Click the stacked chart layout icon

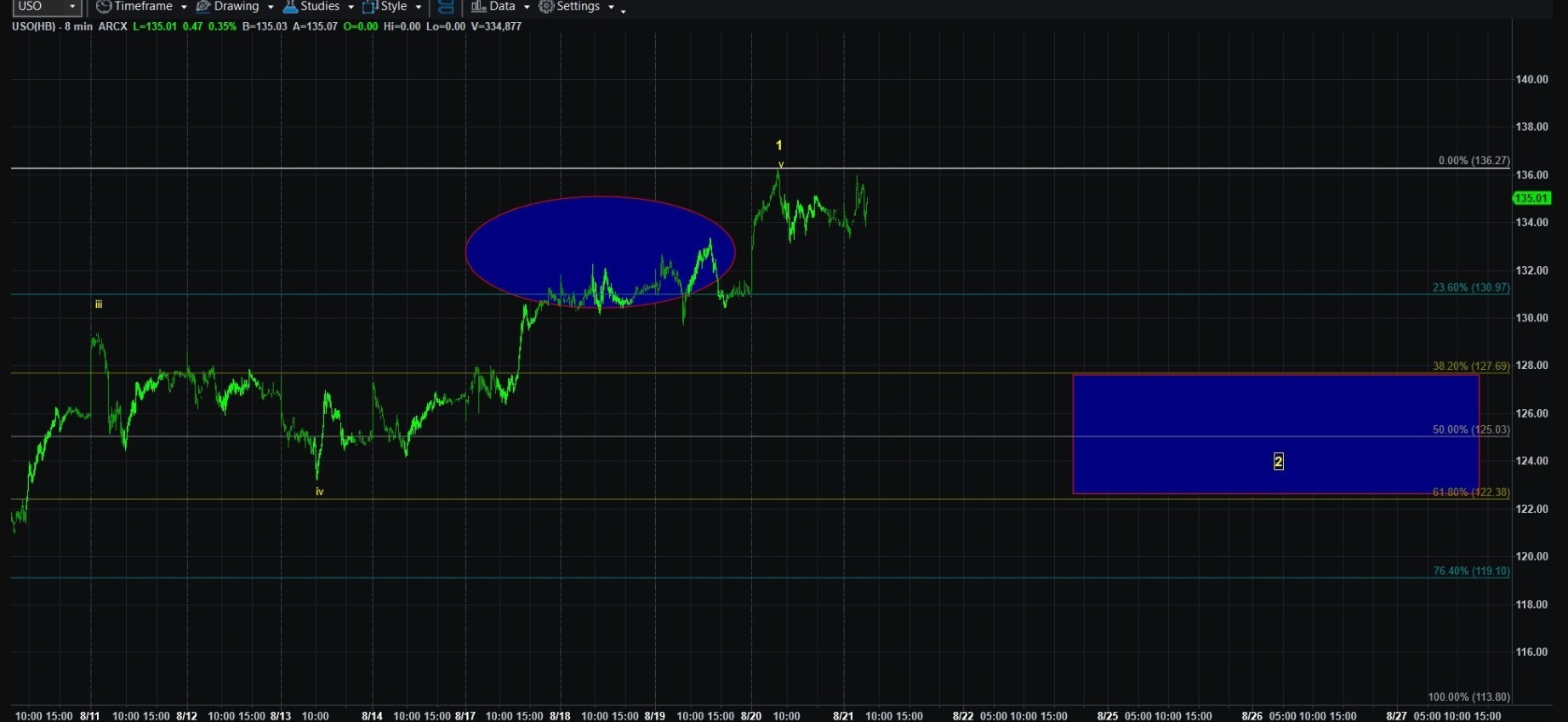(445, 7)
